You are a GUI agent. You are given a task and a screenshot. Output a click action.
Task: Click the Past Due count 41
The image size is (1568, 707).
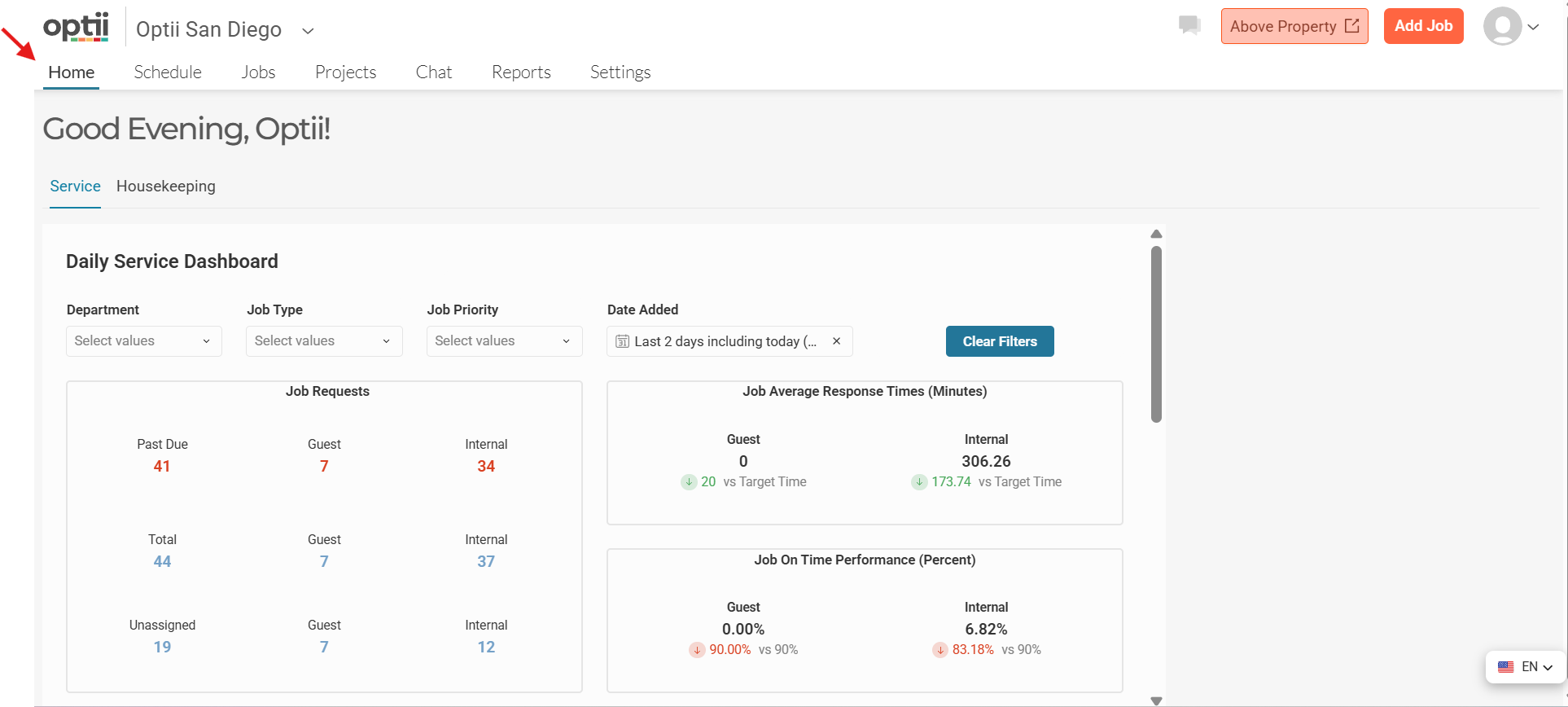[x=162, y=467]
